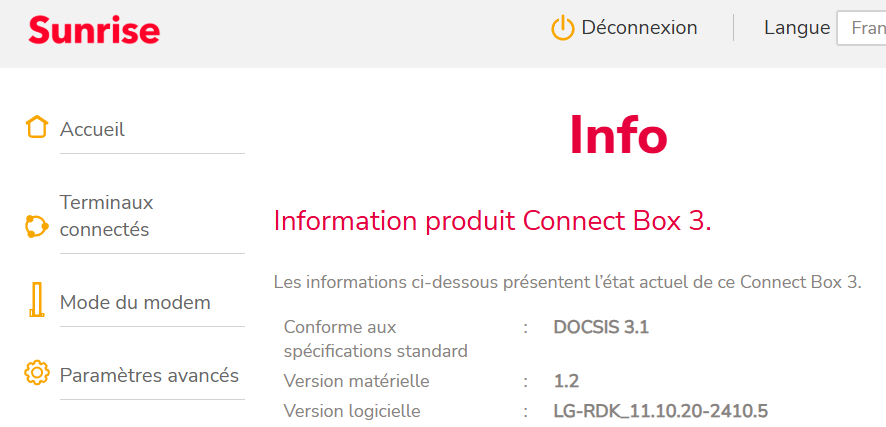The image size is (886, 427).
Task: Click the Version matérielle label
Action: click(356, 381)
